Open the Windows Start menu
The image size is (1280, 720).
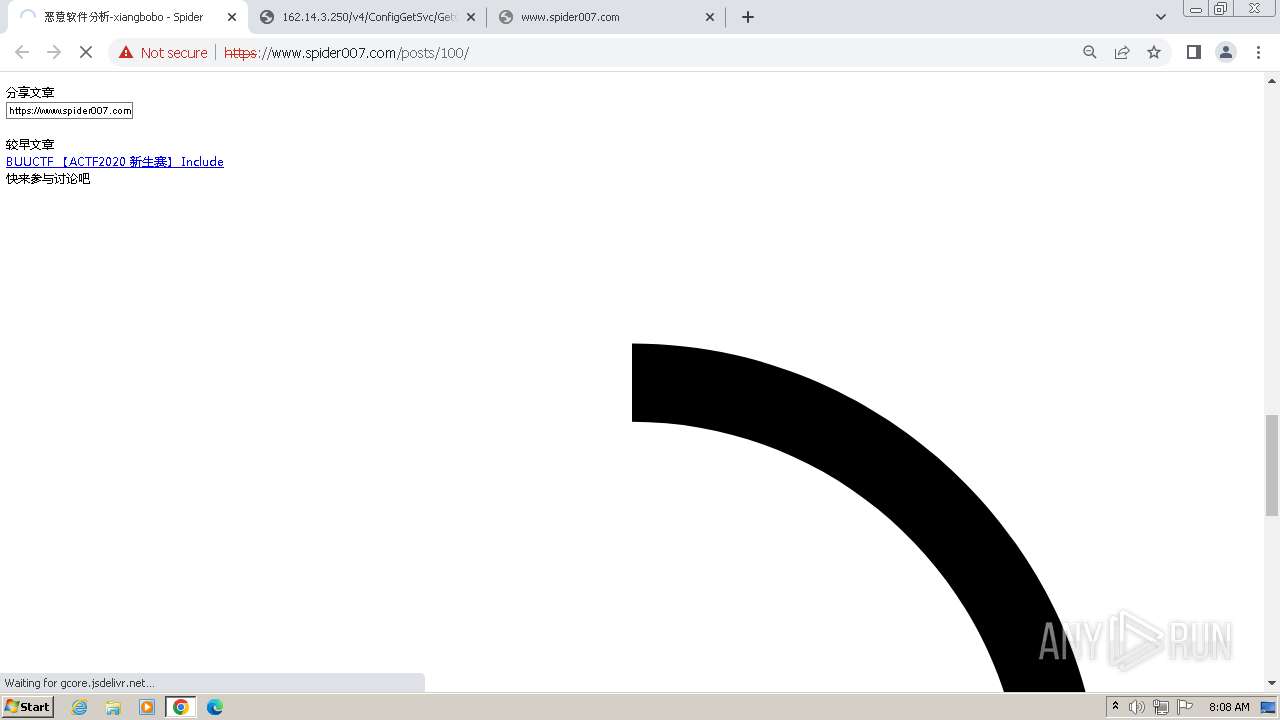(28, 706)
